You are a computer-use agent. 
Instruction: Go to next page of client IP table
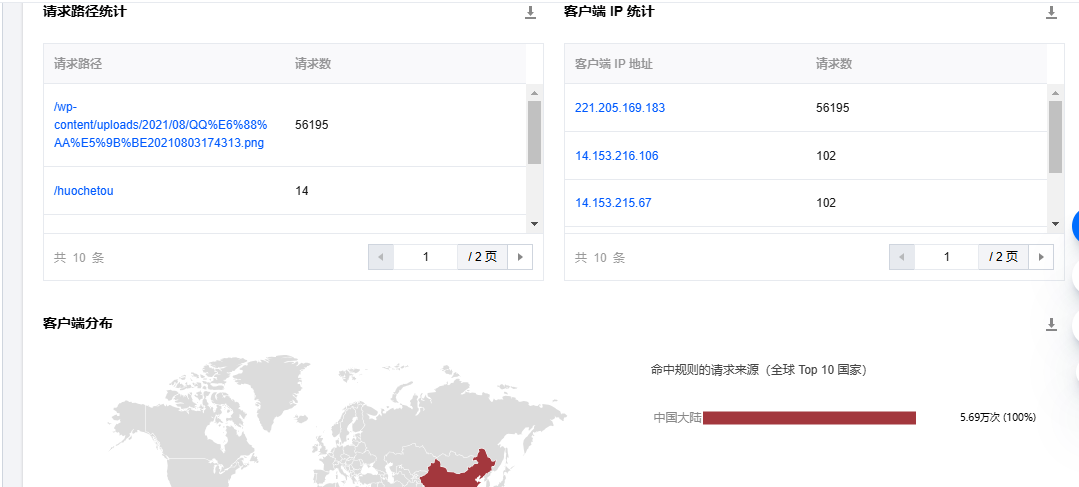[1041, 257]
